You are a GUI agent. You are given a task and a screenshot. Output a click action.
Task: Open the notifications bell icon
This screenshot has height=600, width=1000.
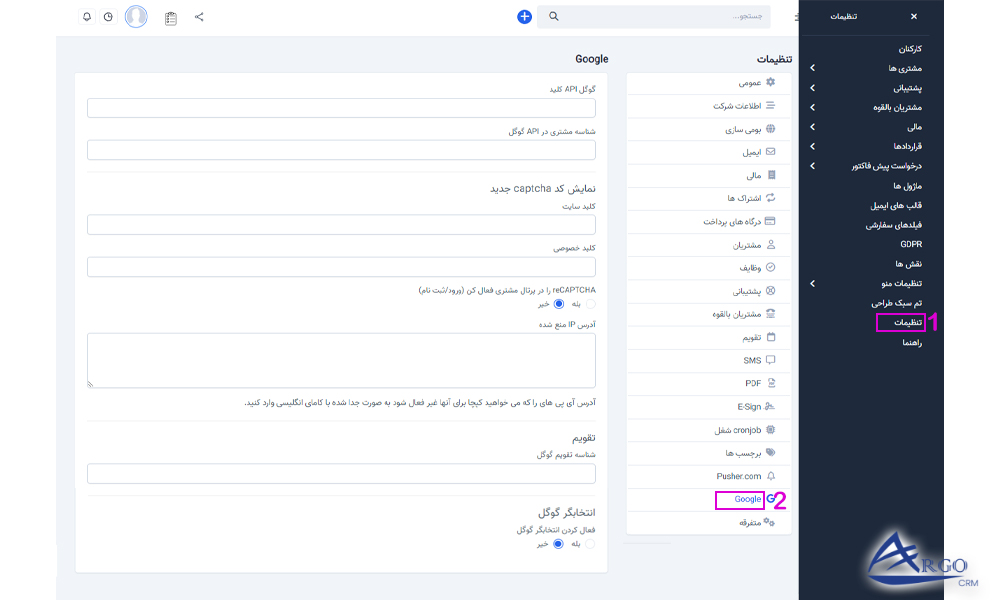coord(86,17)
